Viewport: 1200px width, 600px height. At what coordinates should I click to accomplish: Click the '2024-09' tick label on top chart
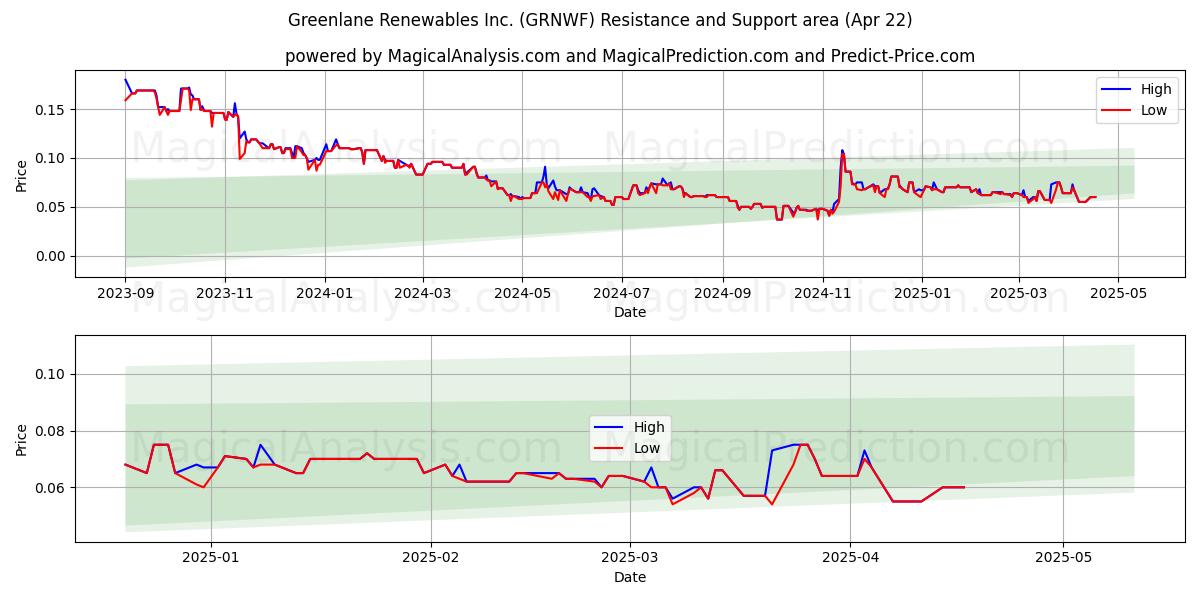[722, 294]
